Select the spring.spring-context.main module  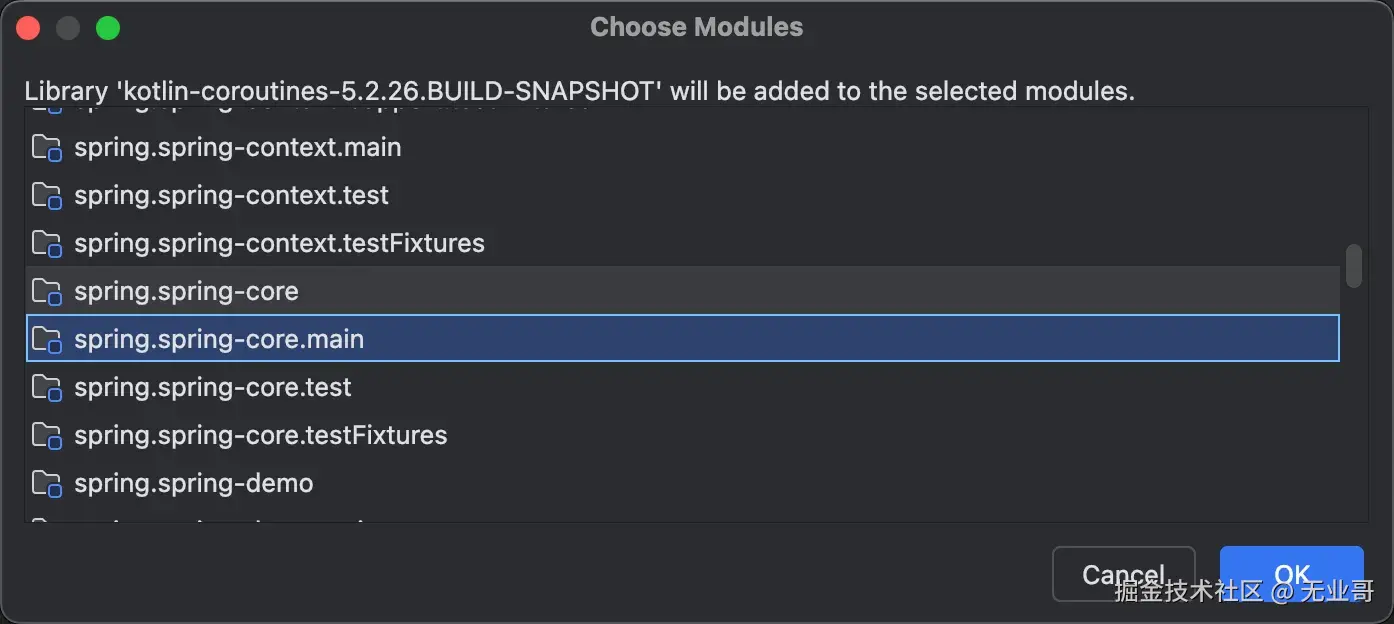click(x=237, y=148)
